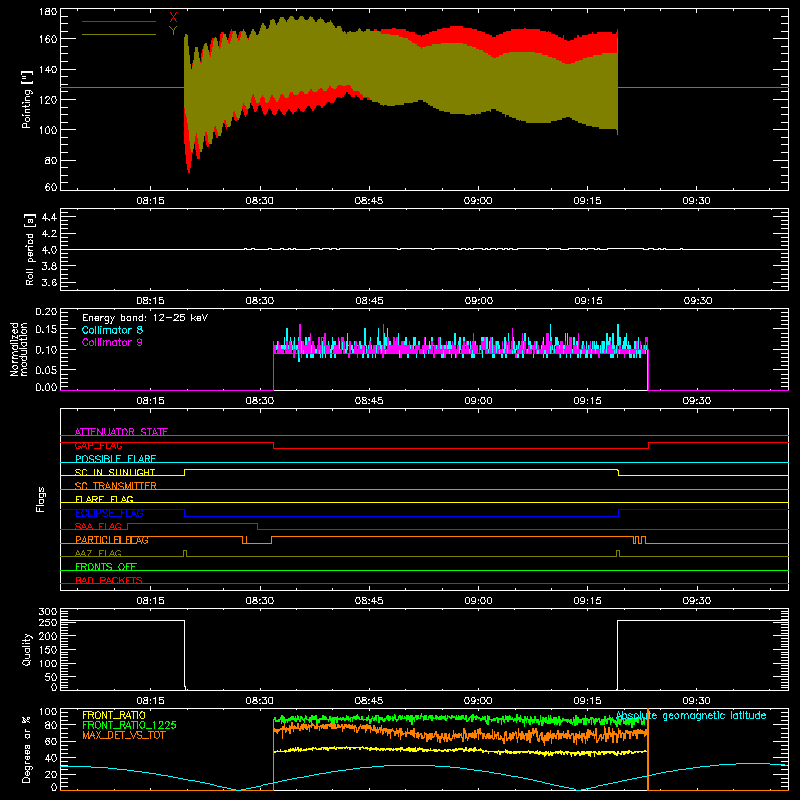
Task: Click the 0.20 tick label on modulation axis
Action: pos(46,312)
